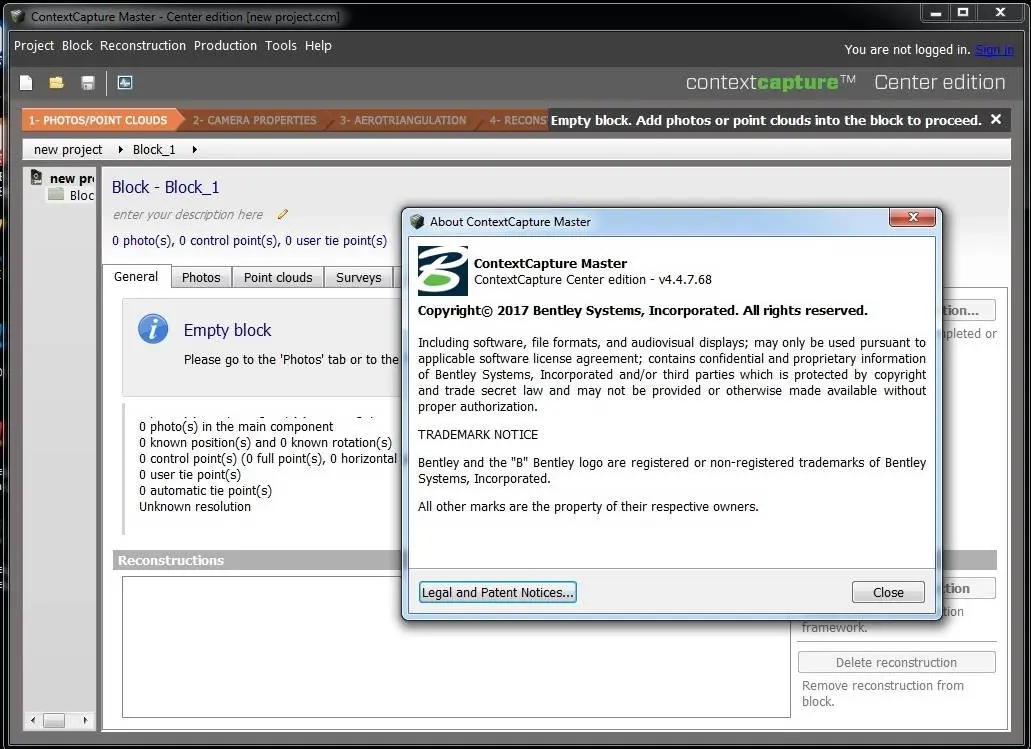Viewport: 1031px width, 749px height.
Task: Click the Sign in link
Action: coord(994,49)
